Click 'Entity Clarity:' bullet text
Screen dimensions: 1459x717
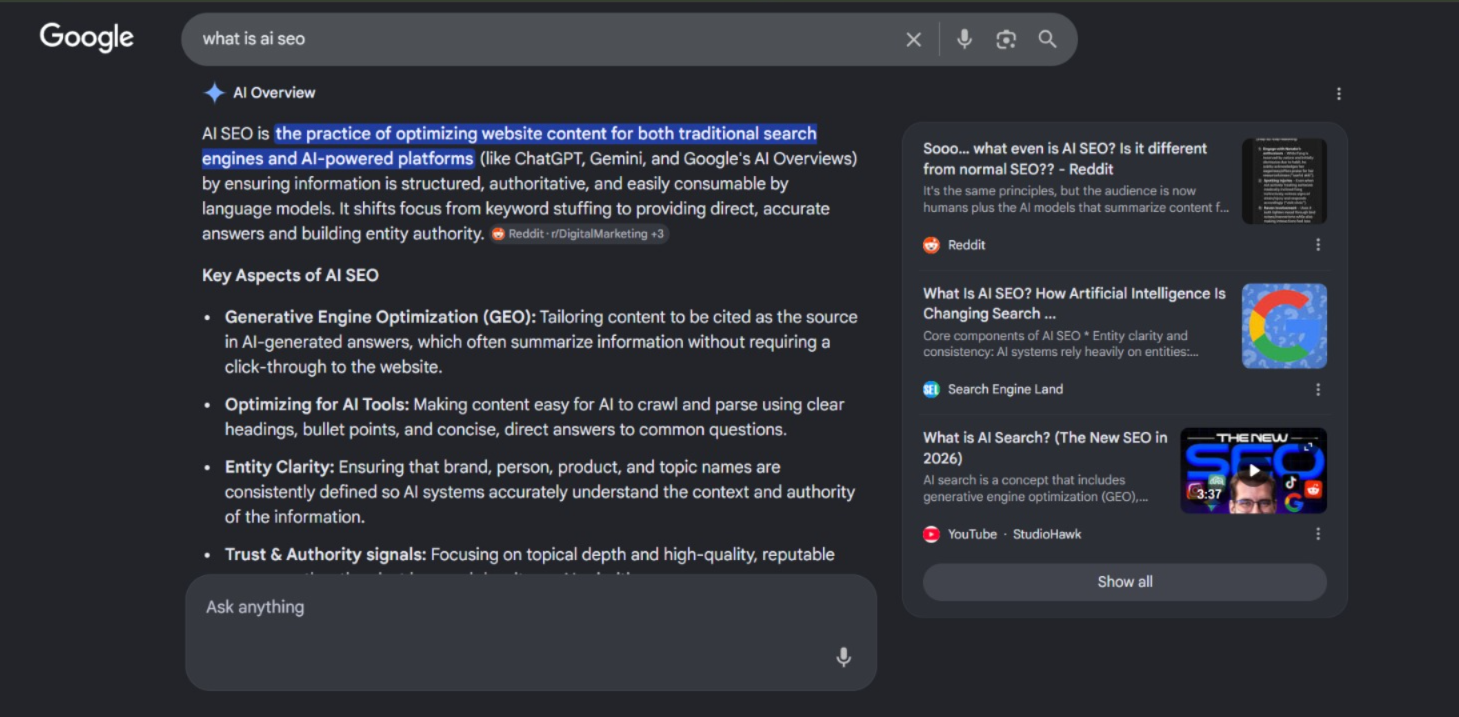[x=279, y=467]
